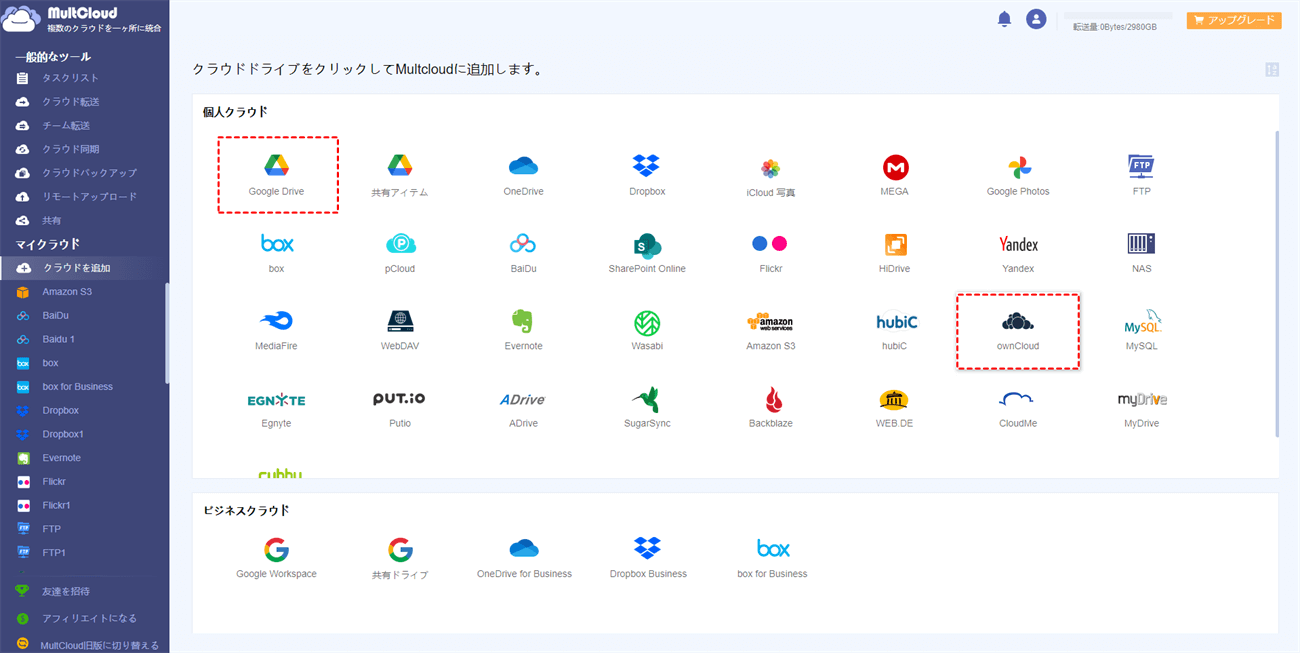Select the OneDrive cloud icon

523,175
